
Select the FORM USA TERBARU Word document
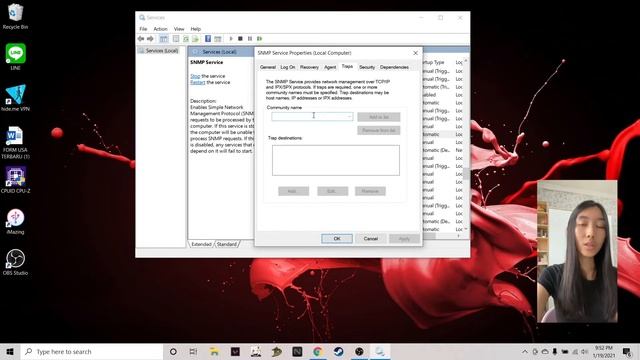pos(15,142)
